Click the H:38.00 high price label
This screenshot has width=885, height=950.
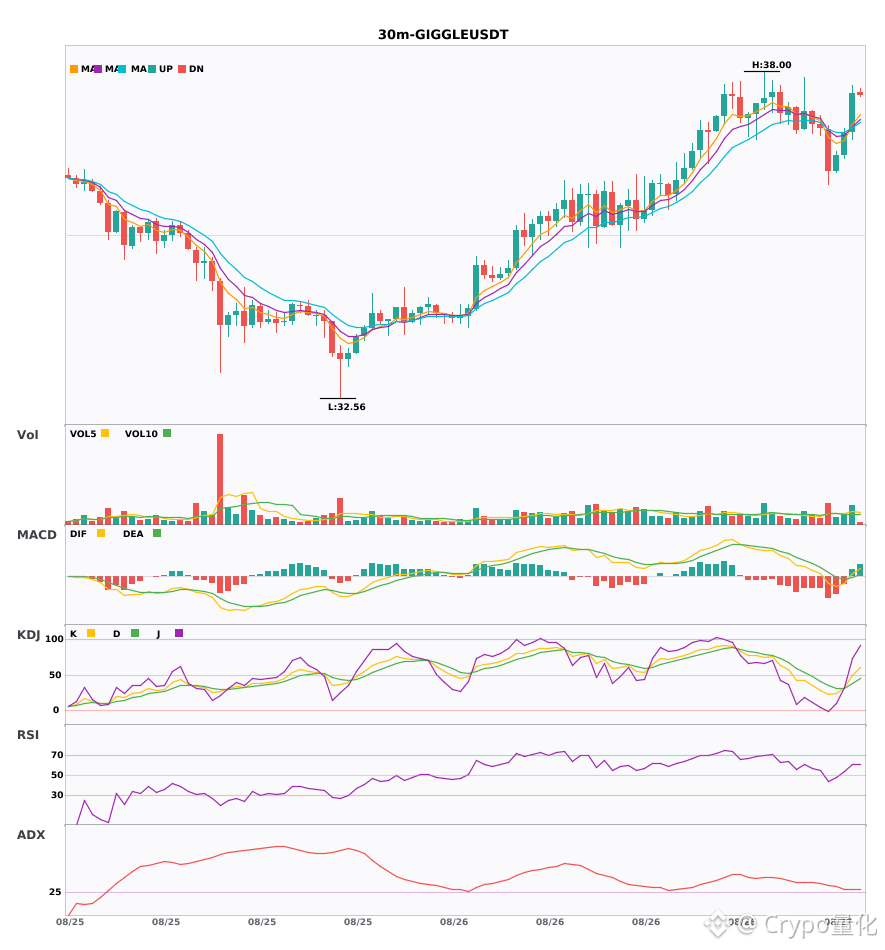(771, 65)
